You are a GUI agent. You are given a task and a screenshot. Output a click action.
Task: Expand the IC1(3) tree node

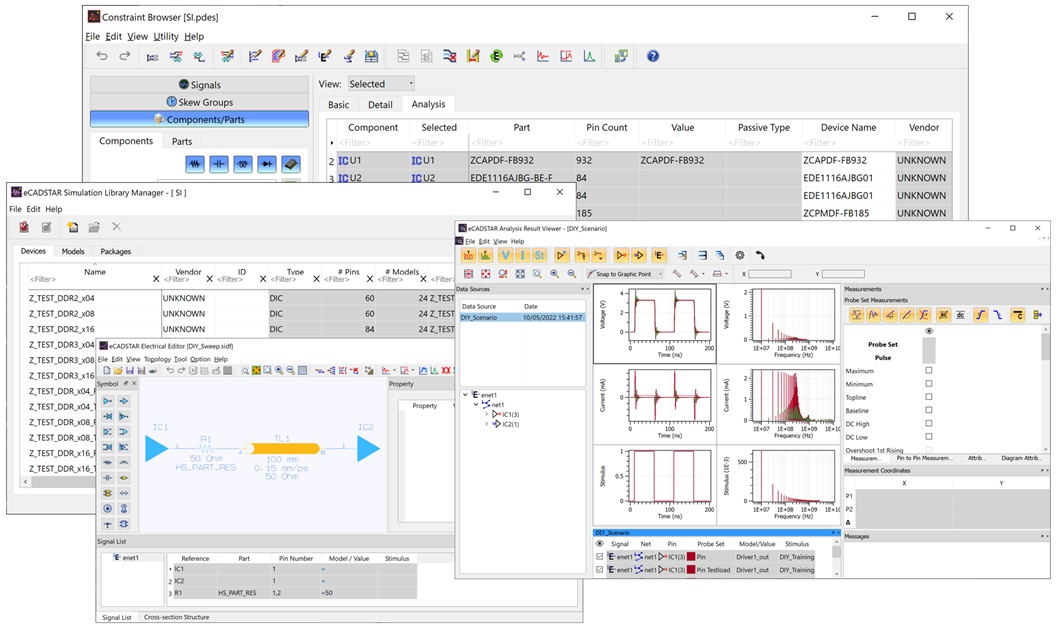point(487,414)
